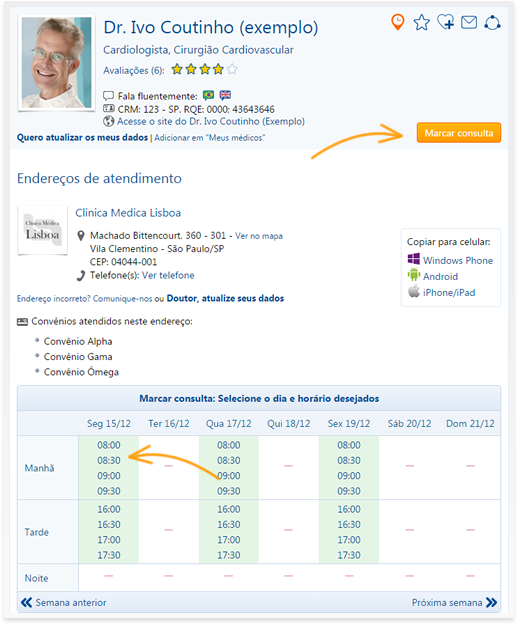The width and height of the screenshot is (518, 625).
Task: Open Dr. Ivo Coutinho's profile photo
Action: pos(56,63)
